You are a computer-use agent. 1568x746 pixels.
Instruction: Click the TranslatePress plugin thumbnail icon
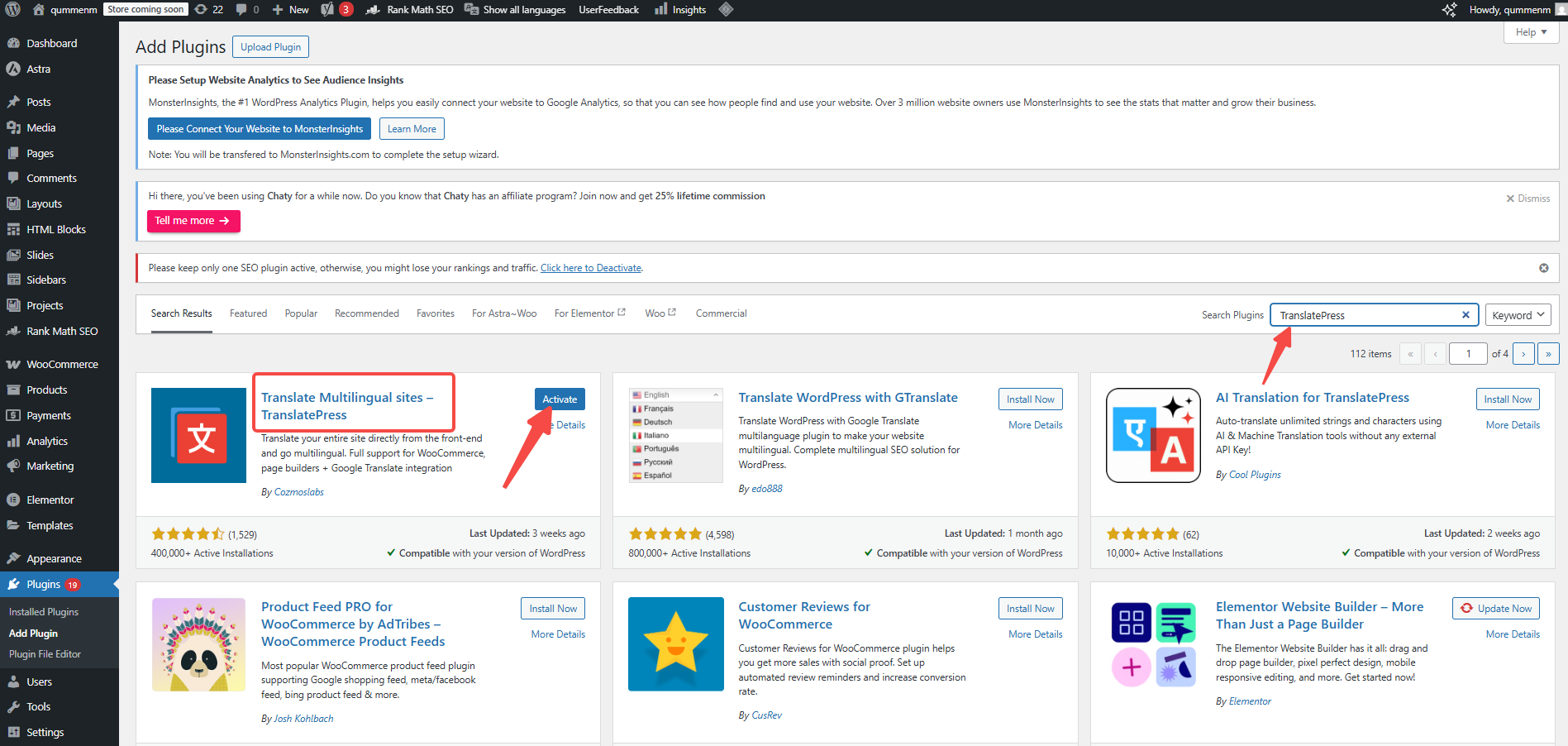tap(198, 435)
